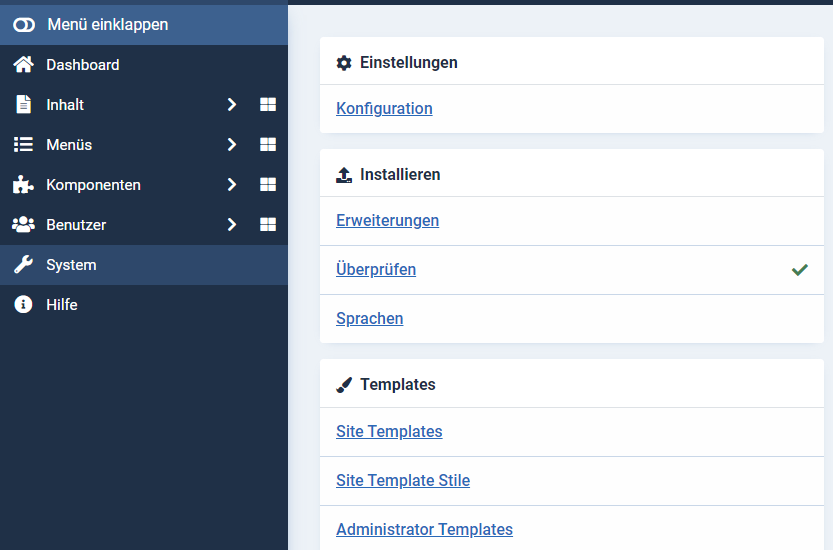
Task: Open the Sprachen link
Action: pos(370,319)
